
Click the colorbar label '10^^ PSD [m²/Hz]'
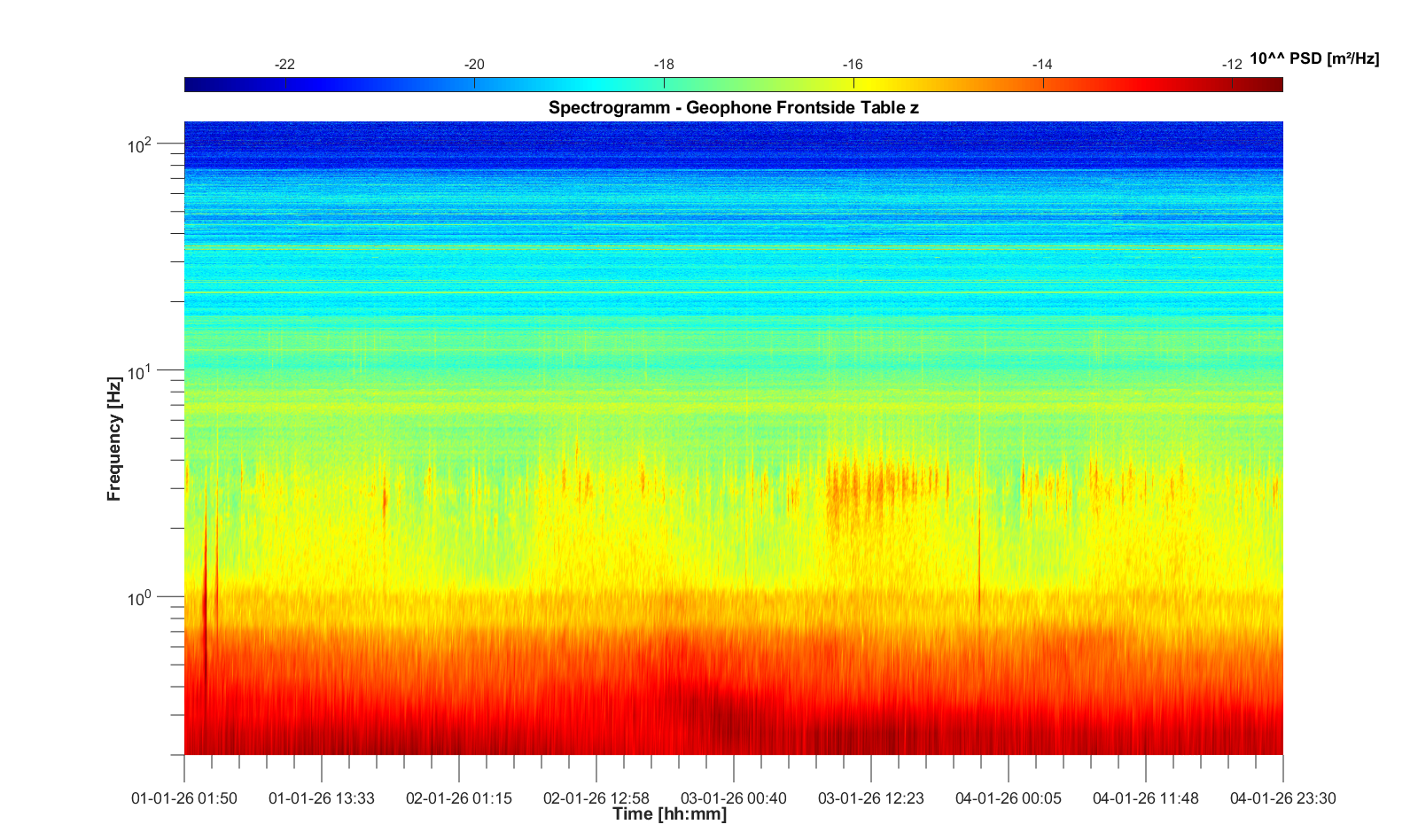1313,59
